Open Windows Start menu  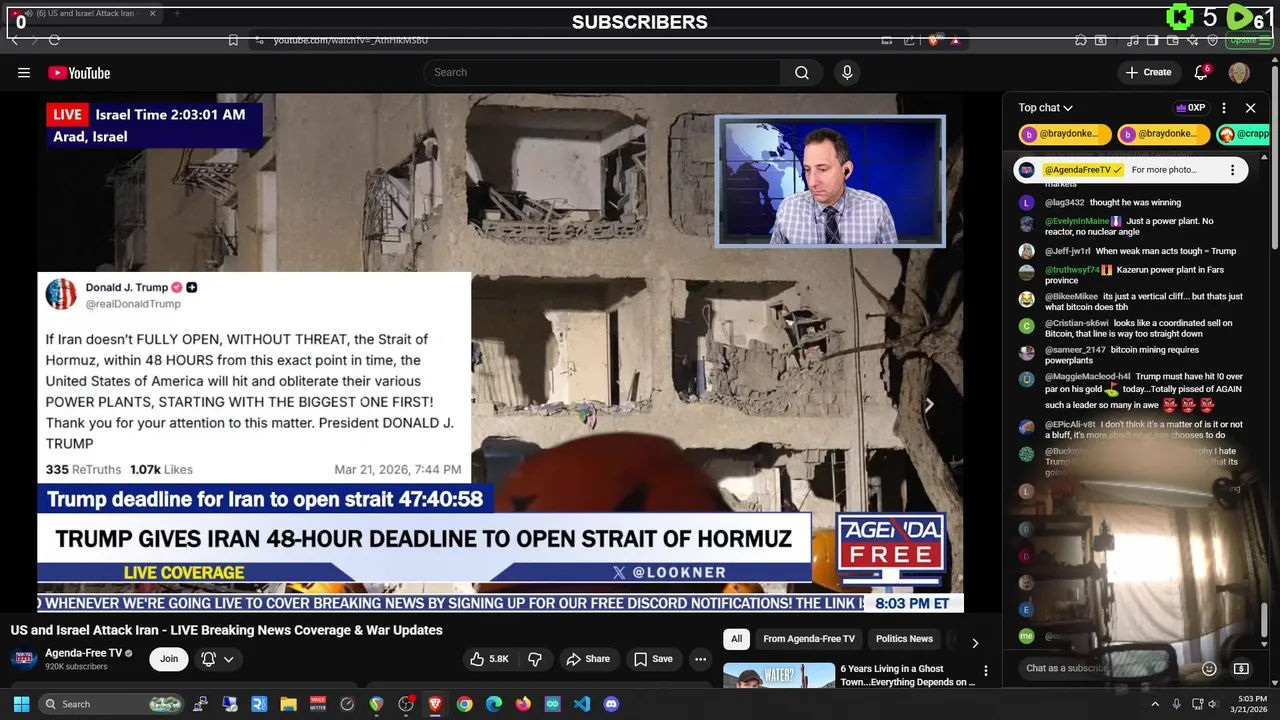(21, 704)
